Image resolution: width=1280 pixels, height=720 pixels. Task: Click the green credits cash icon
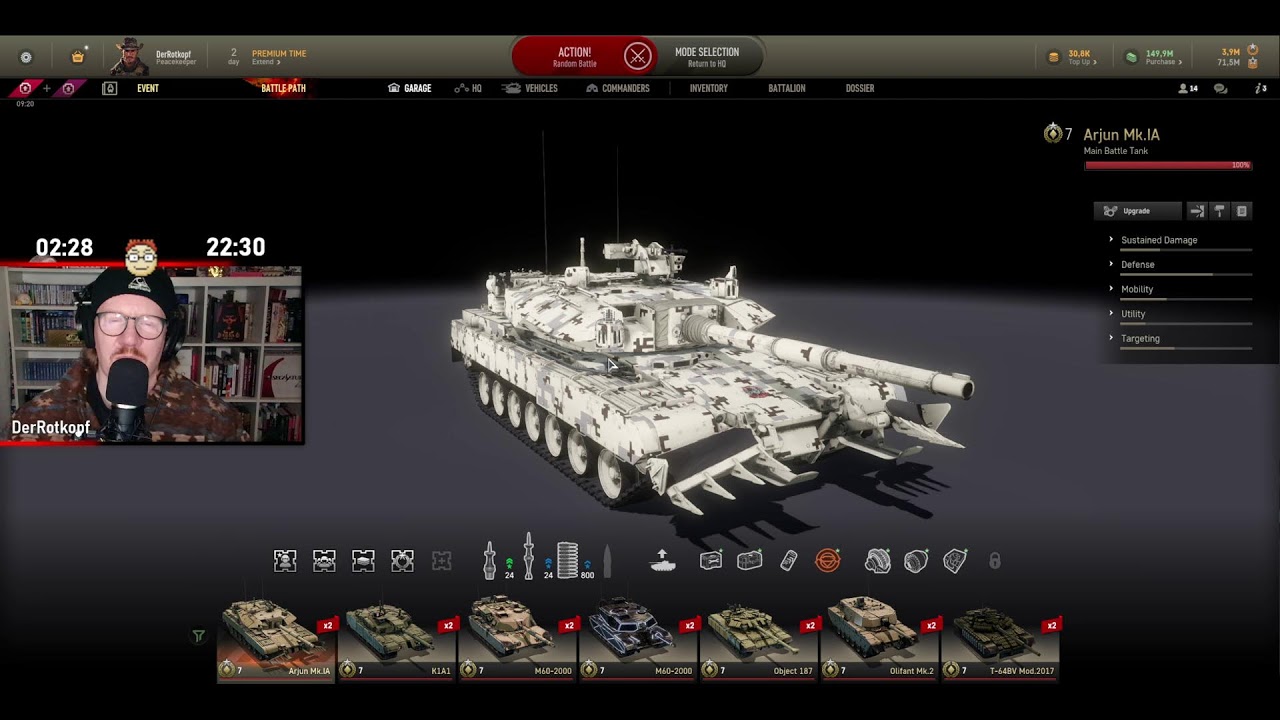point(1131,57)
